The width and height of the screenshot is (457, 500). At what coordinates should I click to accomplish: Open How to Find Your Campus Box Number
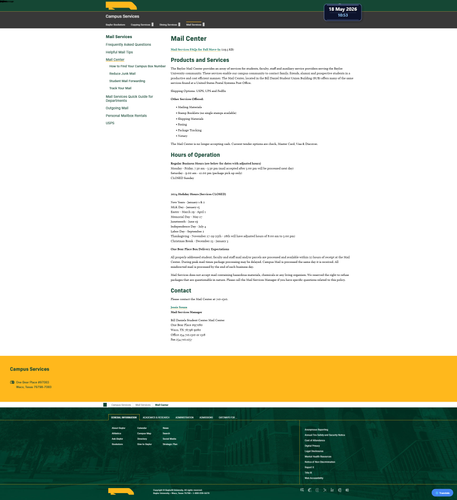pyautogui.click(x=137, y=66)
